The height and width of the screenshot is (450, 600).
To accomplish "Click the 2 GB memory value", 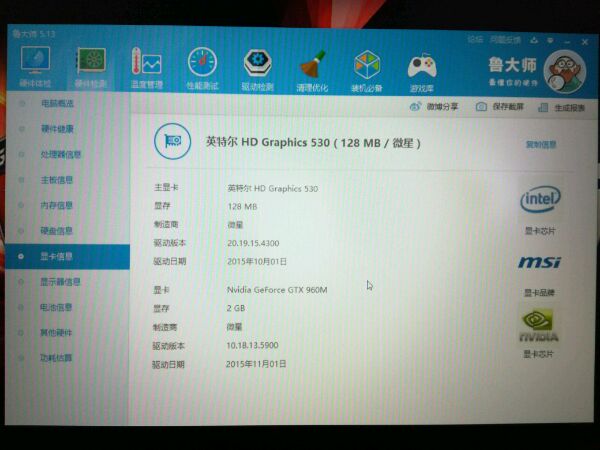I will click(x=236, y=308).
